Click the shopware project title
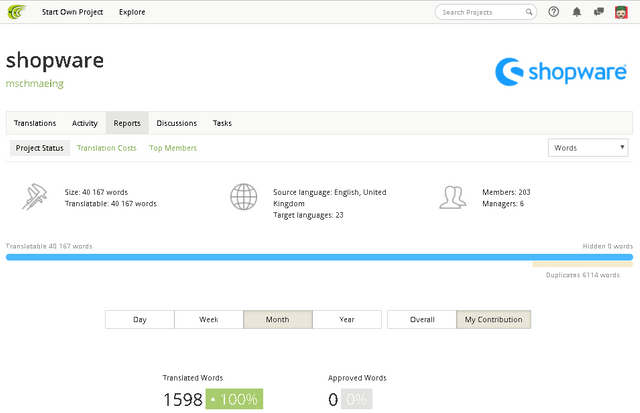 [x=55, y=61]
